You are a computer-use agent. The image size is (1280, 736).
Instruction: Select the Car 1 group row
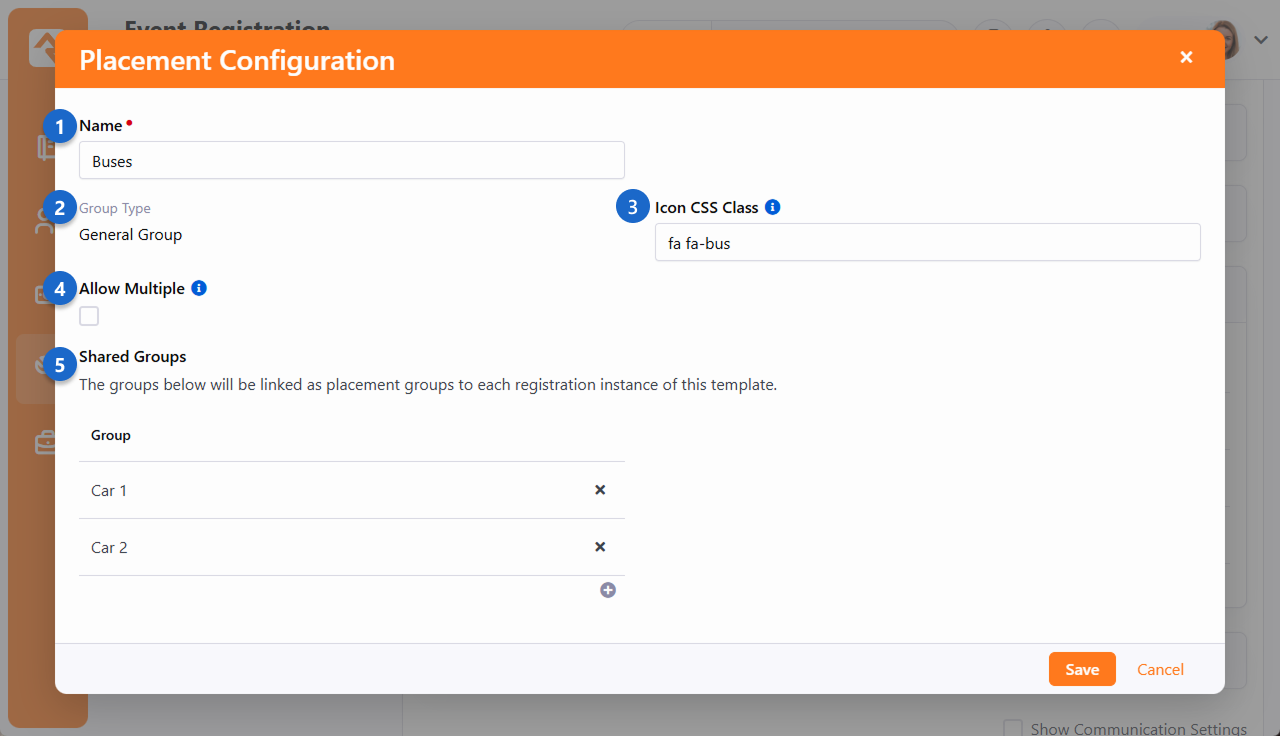[330, 491]
